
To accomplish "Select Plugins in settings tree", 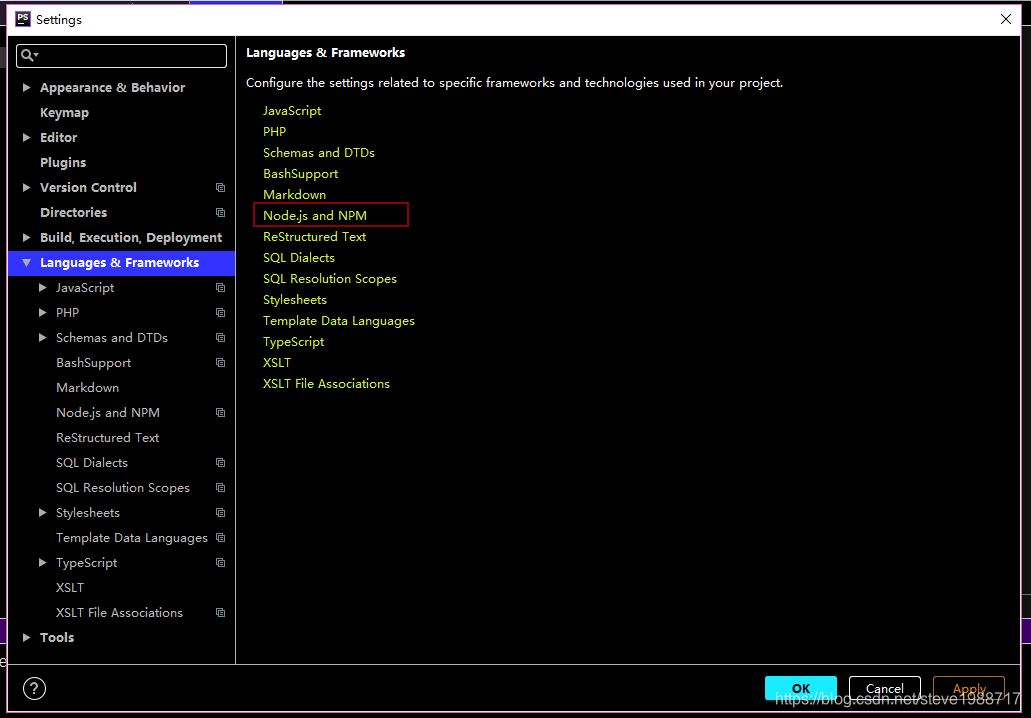I will (x=63, y=162).
